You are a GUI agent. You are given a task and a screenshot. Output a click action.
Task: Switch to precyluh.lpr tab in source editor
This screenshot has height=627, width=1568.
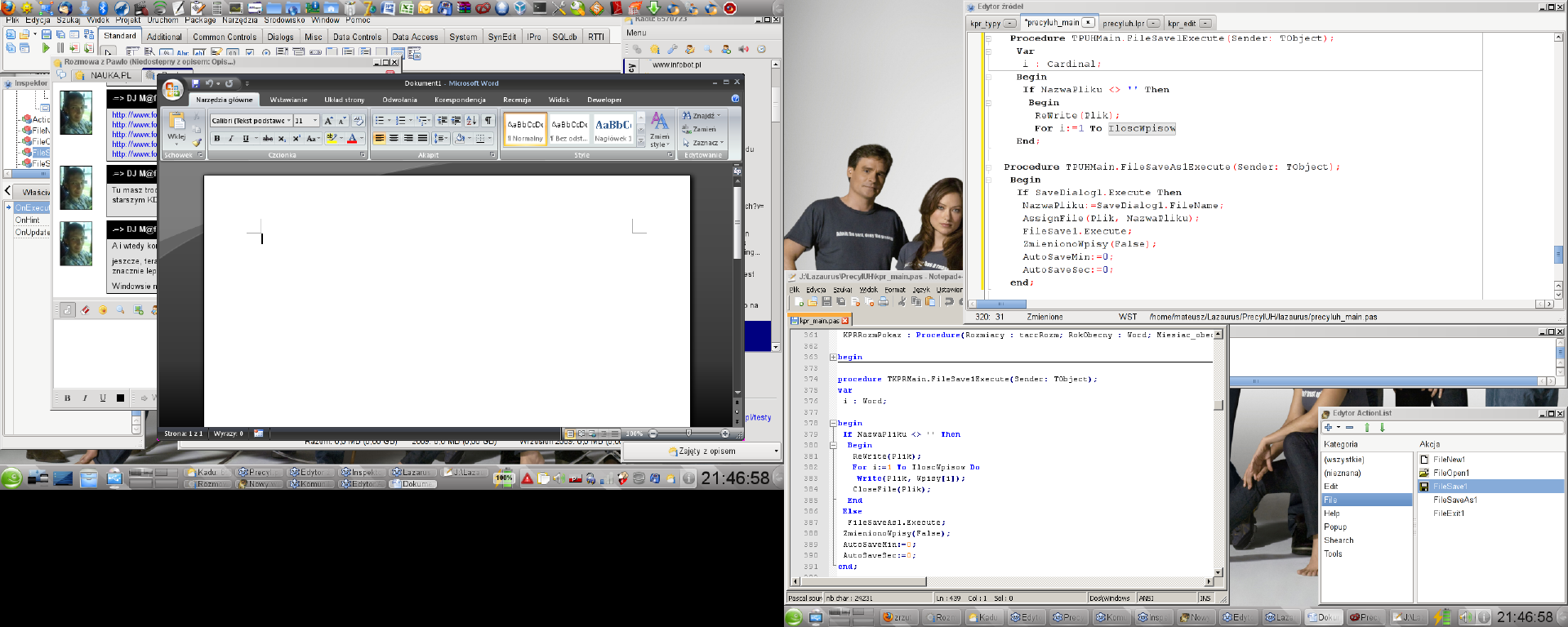(x=1130, y=24)
